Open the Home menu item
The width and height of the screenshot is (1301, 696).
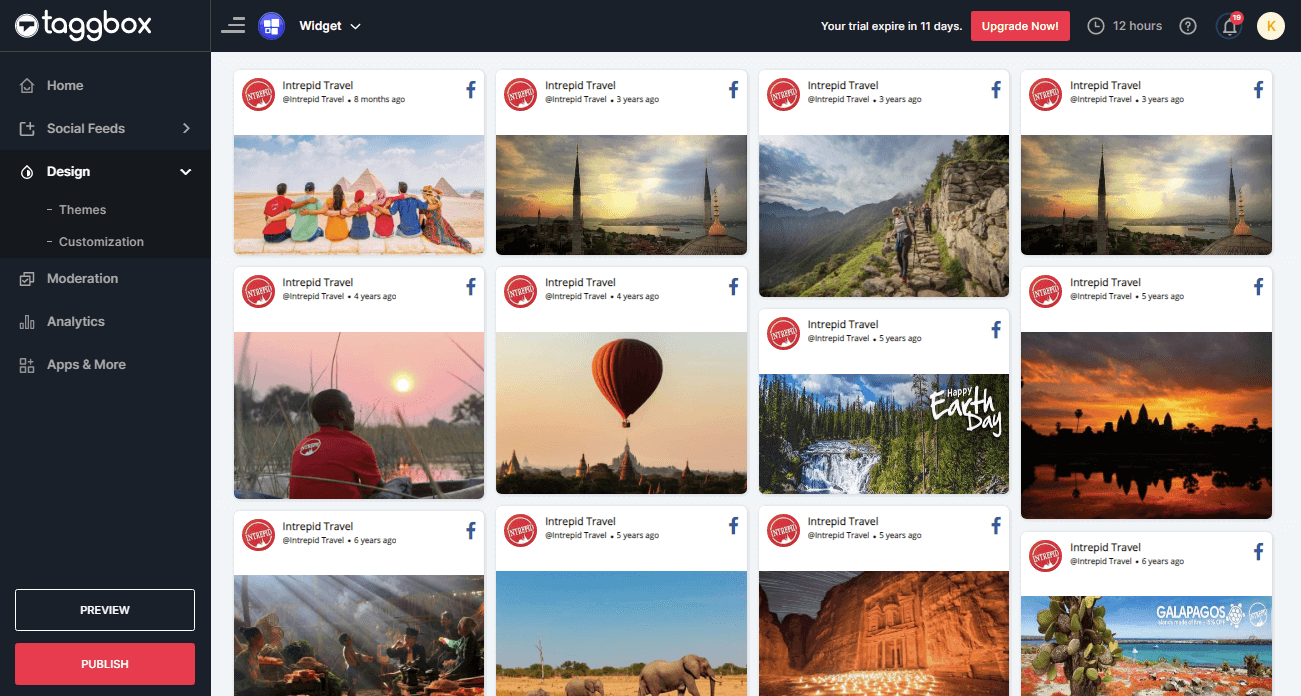(x=65, y=86)
